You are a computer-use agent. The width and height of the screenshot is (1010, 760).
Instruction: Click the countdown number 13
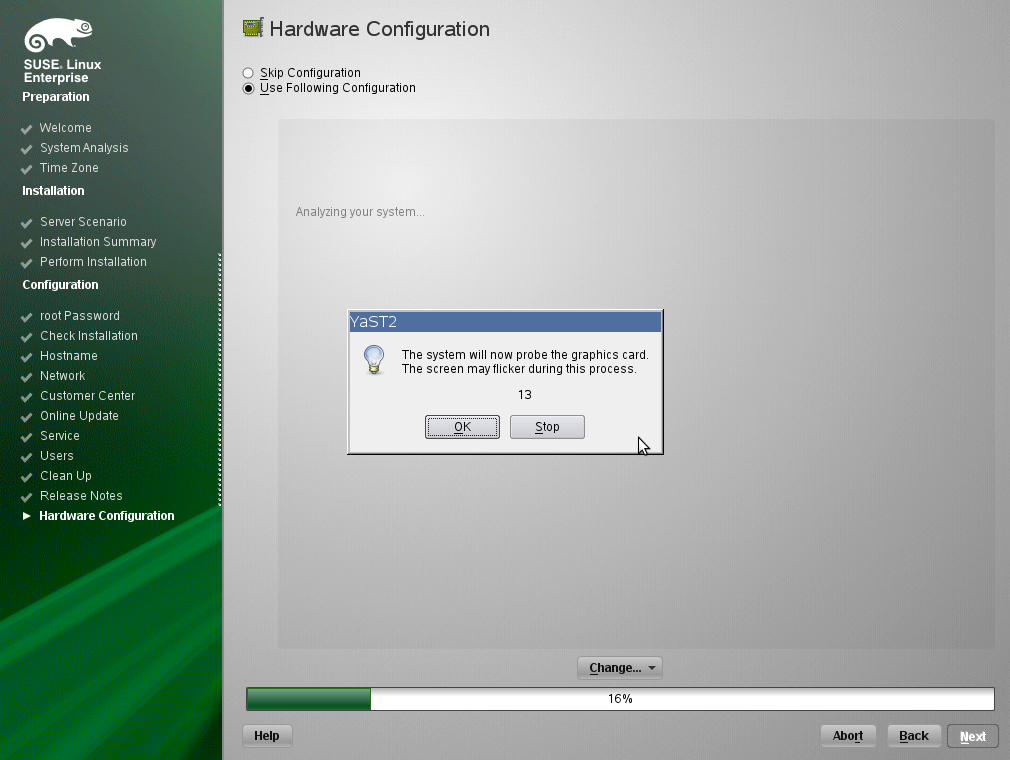click(x=525, y=395)
